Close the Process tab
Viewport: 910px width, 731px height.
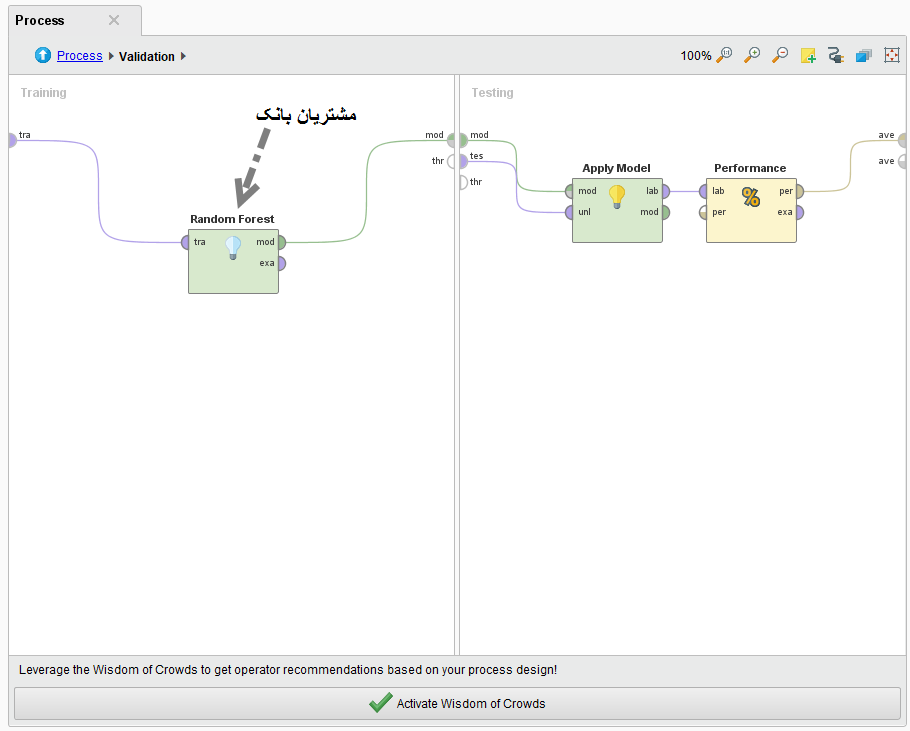click(114, 20)
